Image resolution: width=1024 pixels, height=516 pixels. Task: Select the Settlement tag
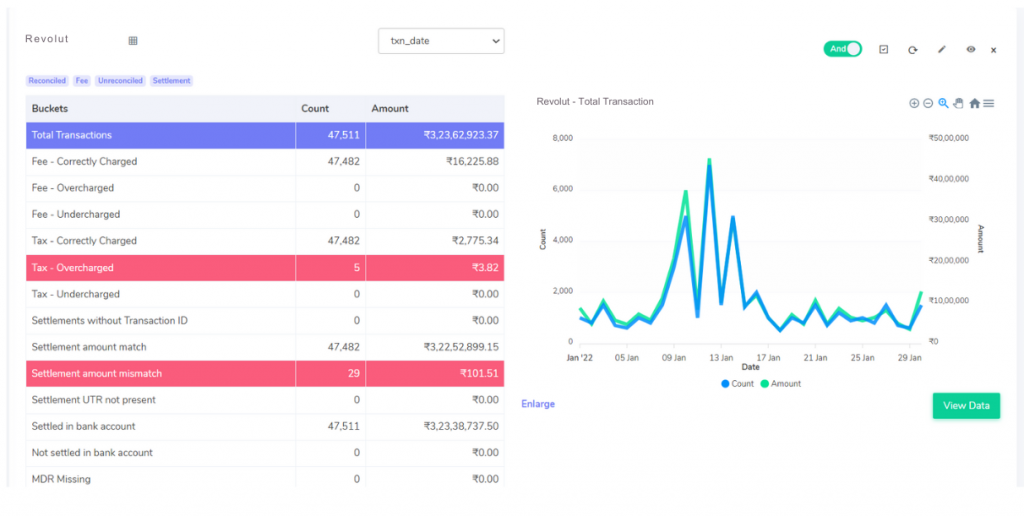click(x=171, y=81)
